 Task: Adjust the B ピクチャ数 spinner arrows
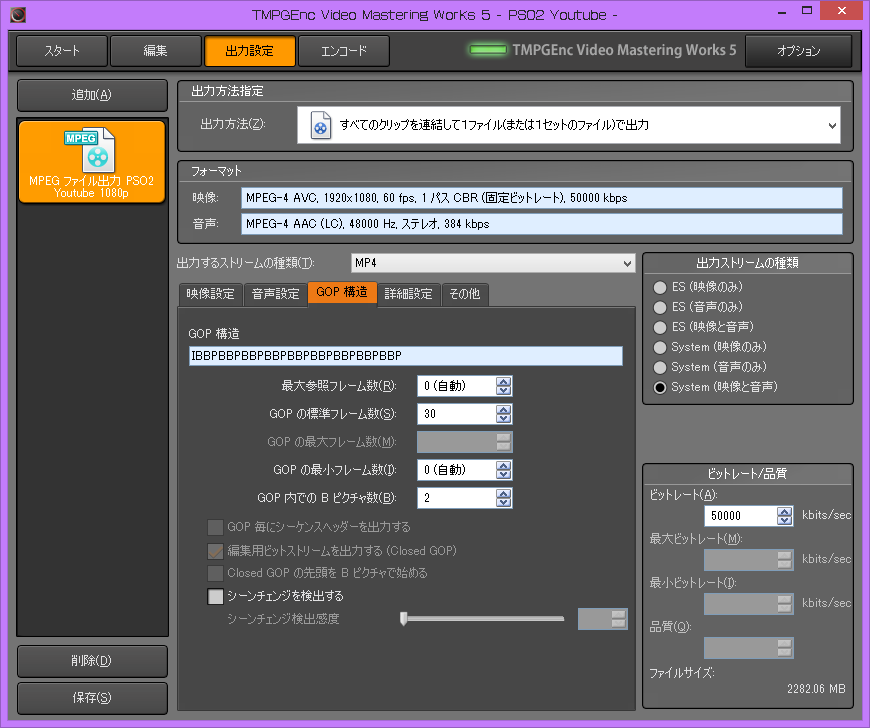(503, 498)
